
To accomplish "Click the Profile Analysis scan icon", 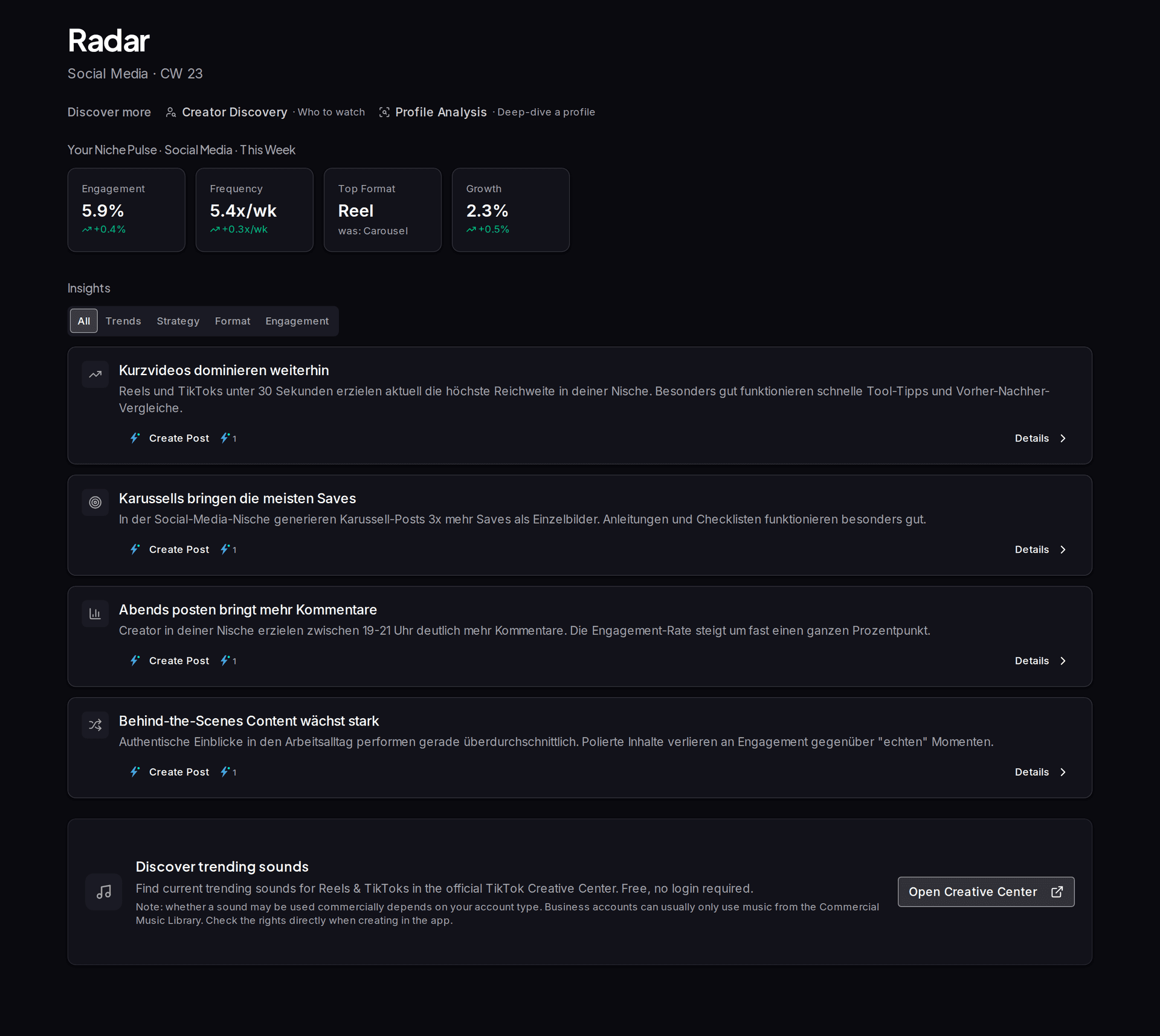I will (384, 112).
